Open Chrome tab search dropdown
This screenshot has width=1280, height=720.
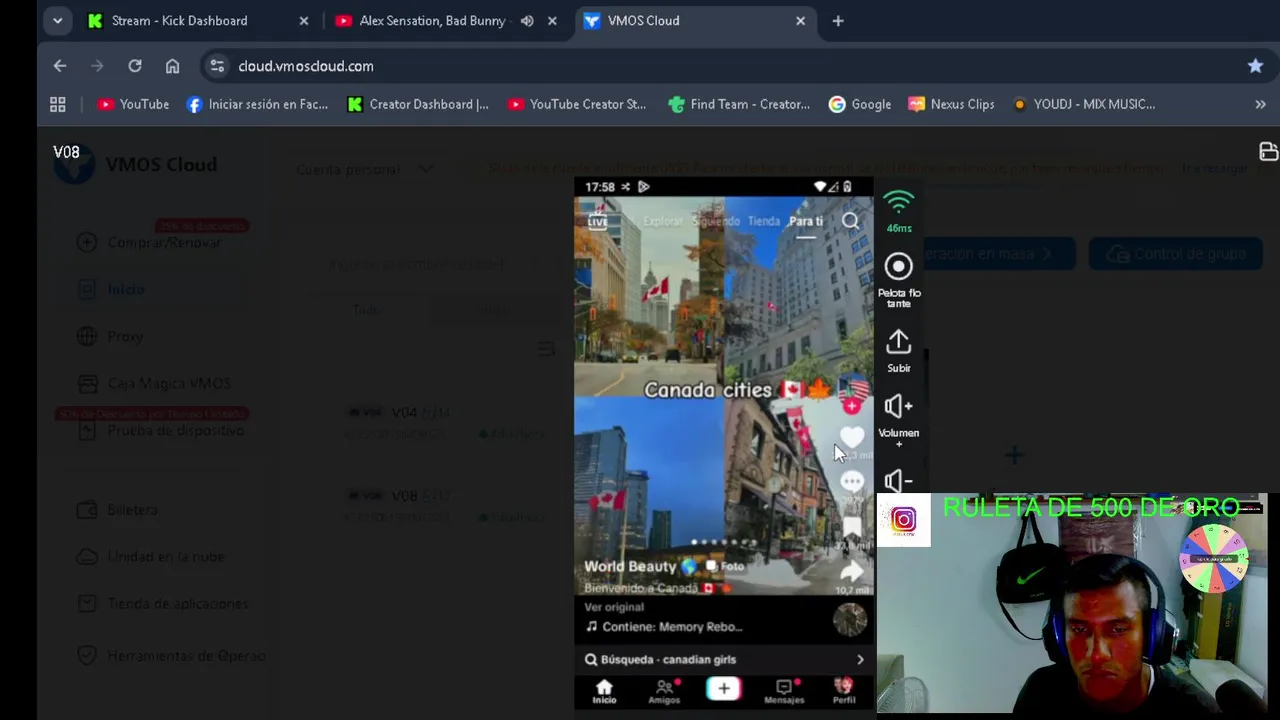click(57, 20)
